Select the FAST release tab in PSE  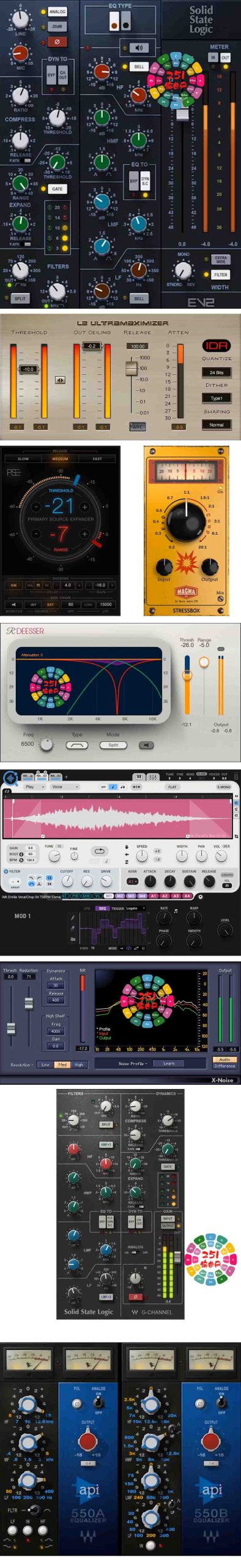97,459
